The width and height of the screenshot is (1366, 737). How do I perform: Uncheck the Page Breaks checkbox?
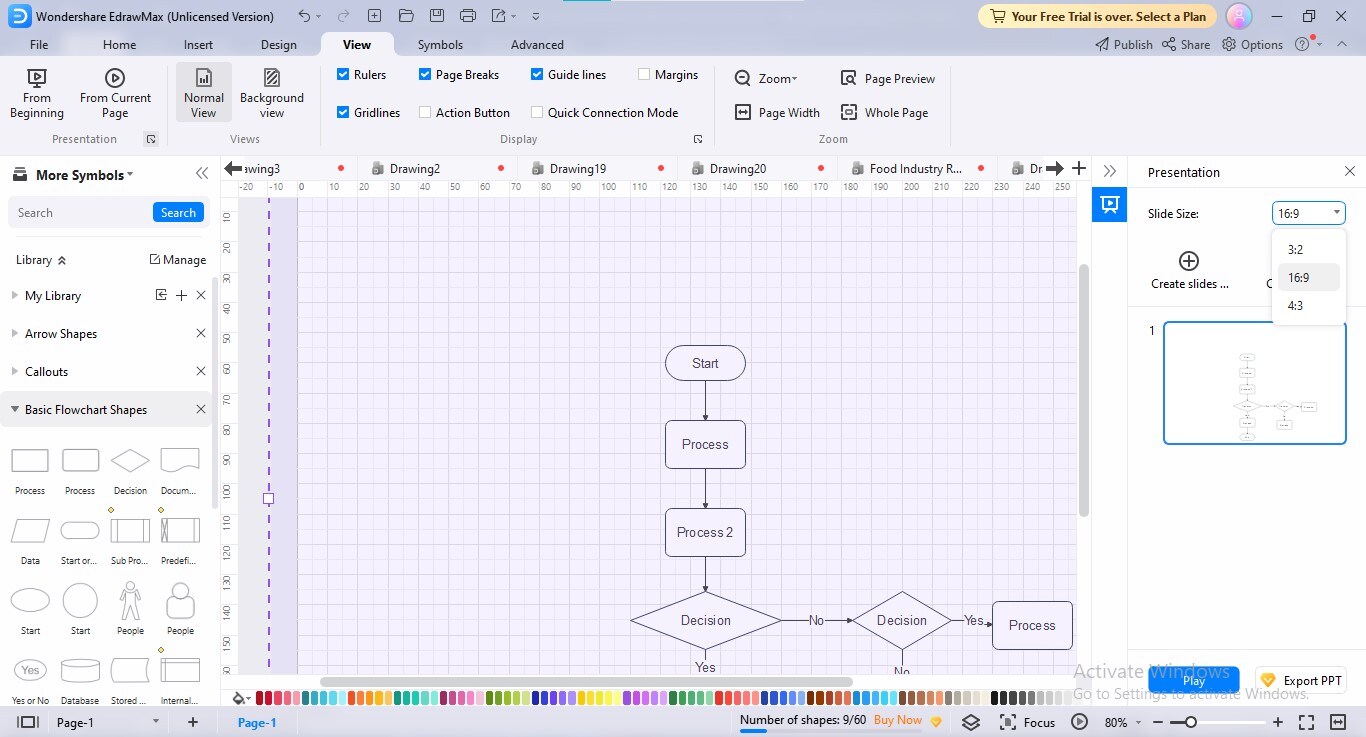425,75
